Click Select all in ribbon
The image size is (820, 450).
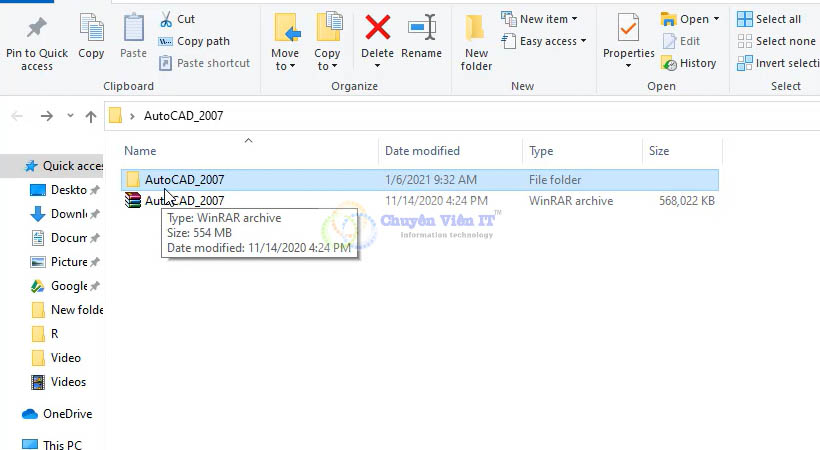tap(769, 19)
